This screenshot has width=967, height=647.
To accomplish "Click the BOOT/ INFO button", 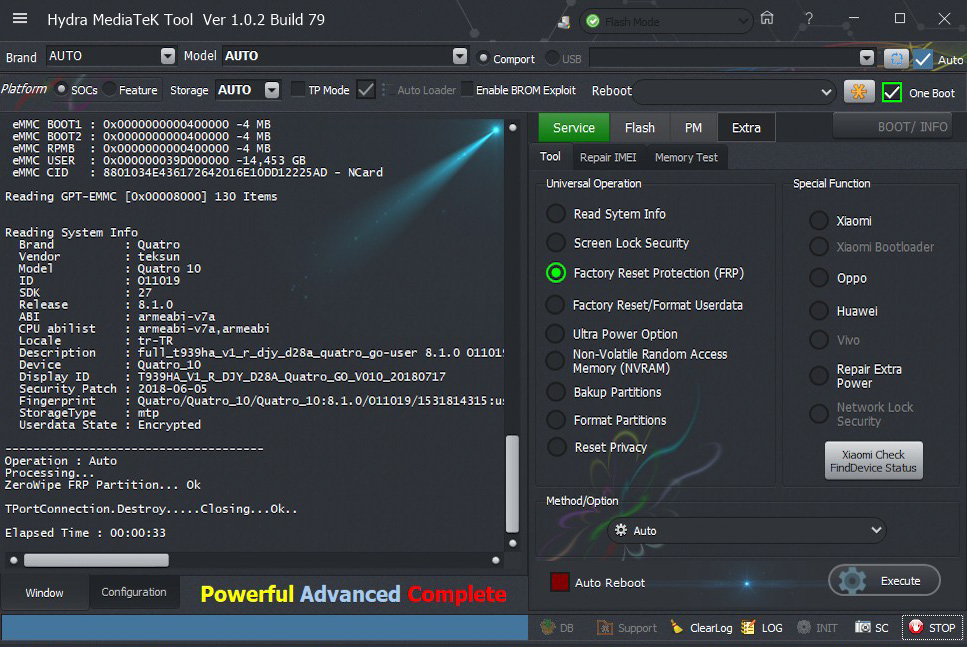I will pyautogui.click(x=892, y=127).
